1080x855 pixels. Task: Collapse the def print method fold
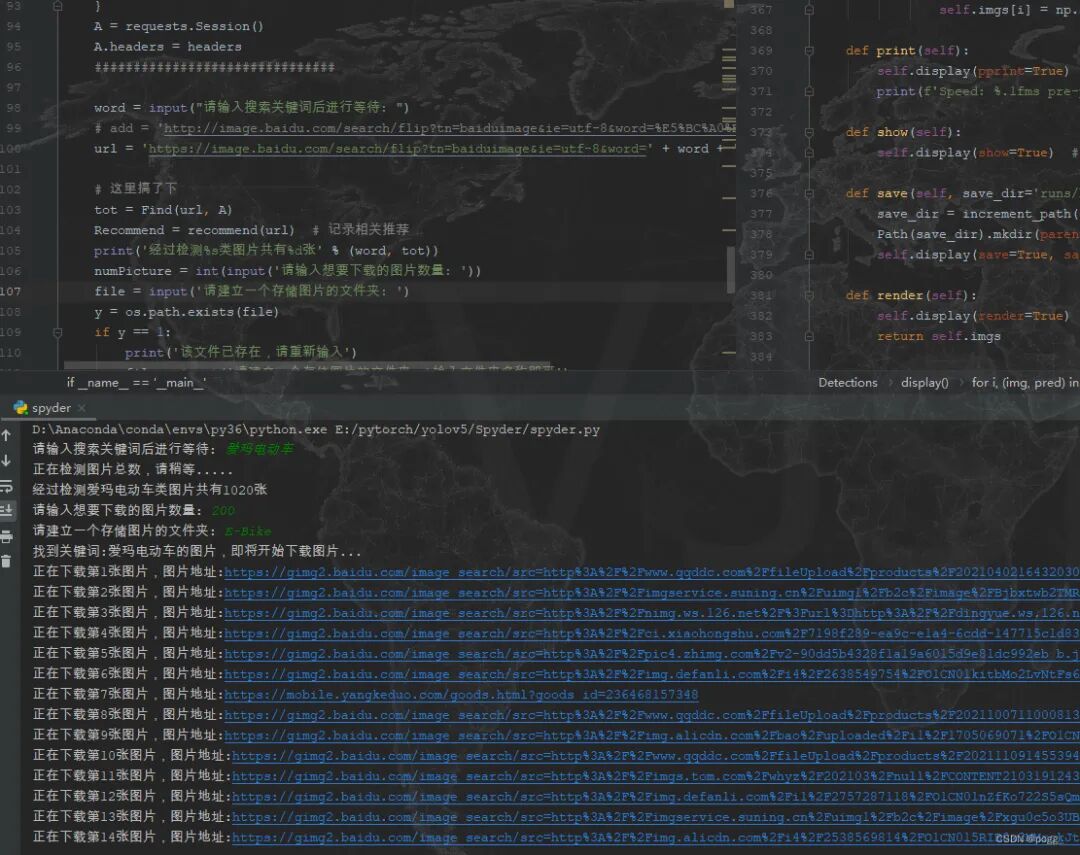(809, 51)
